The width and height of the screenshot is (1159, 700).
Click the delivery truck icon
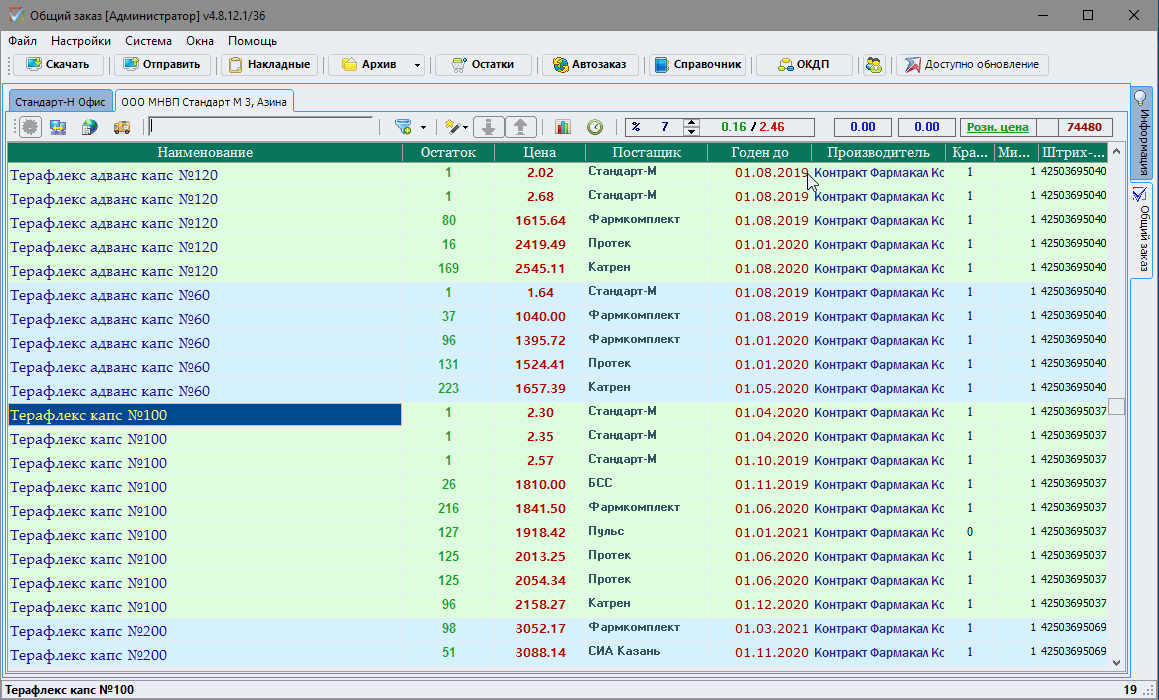122,127
